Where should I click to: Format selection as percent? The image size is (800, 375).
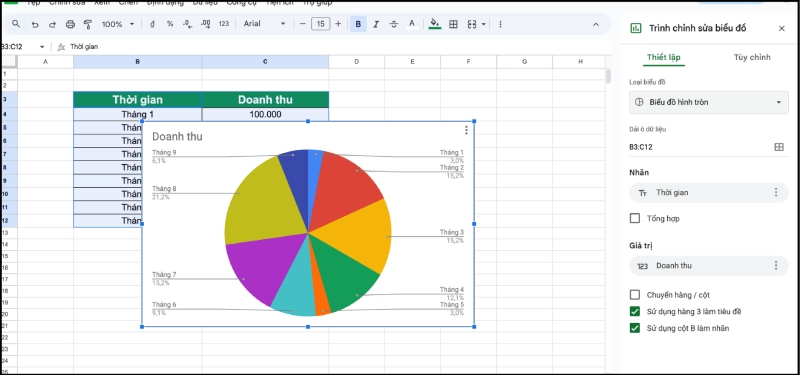[170, 24]
